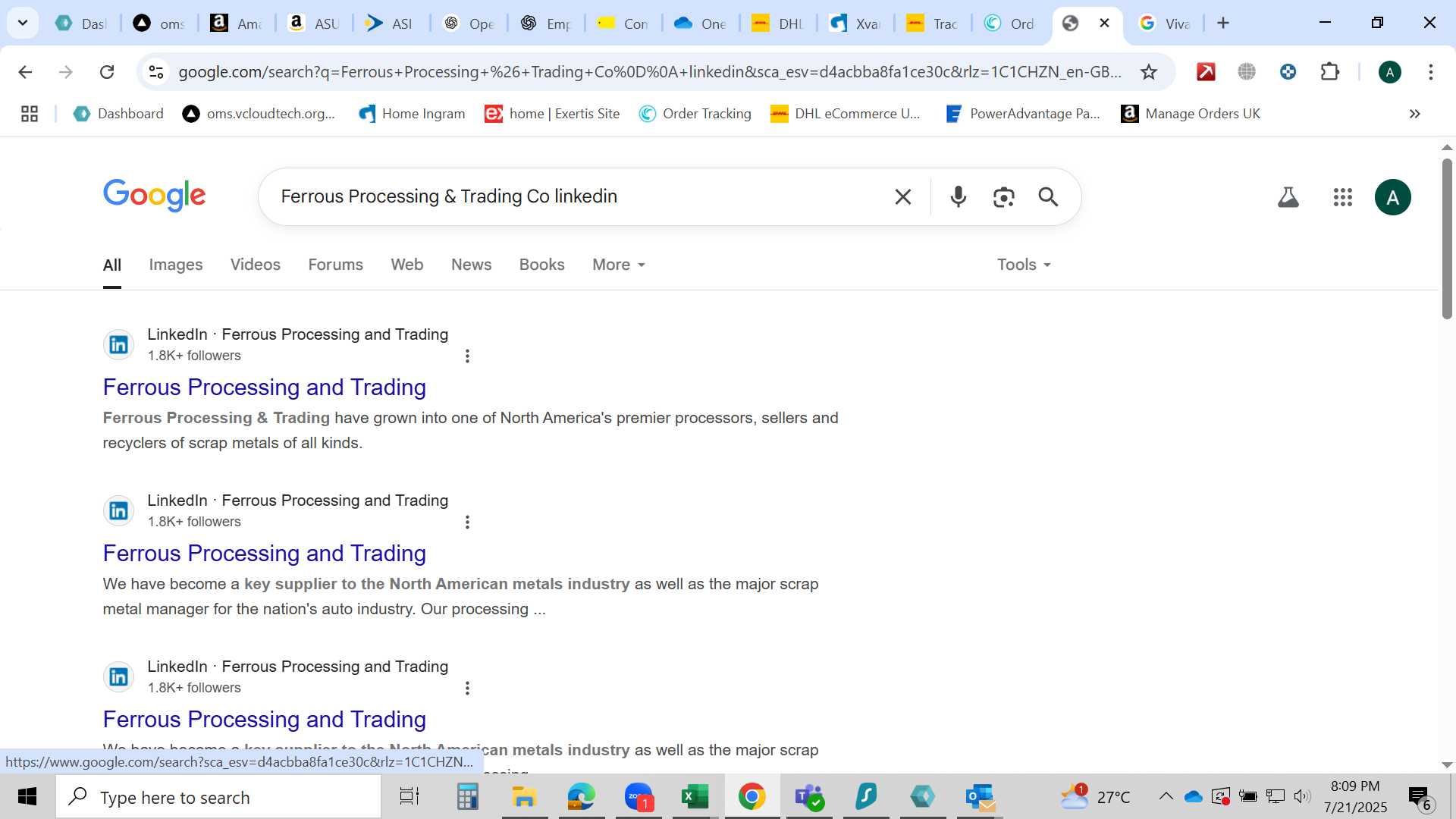Open first Ferrous Processing and Trading link
Viewport: 1456px width, 819px height.
[264, 388]
